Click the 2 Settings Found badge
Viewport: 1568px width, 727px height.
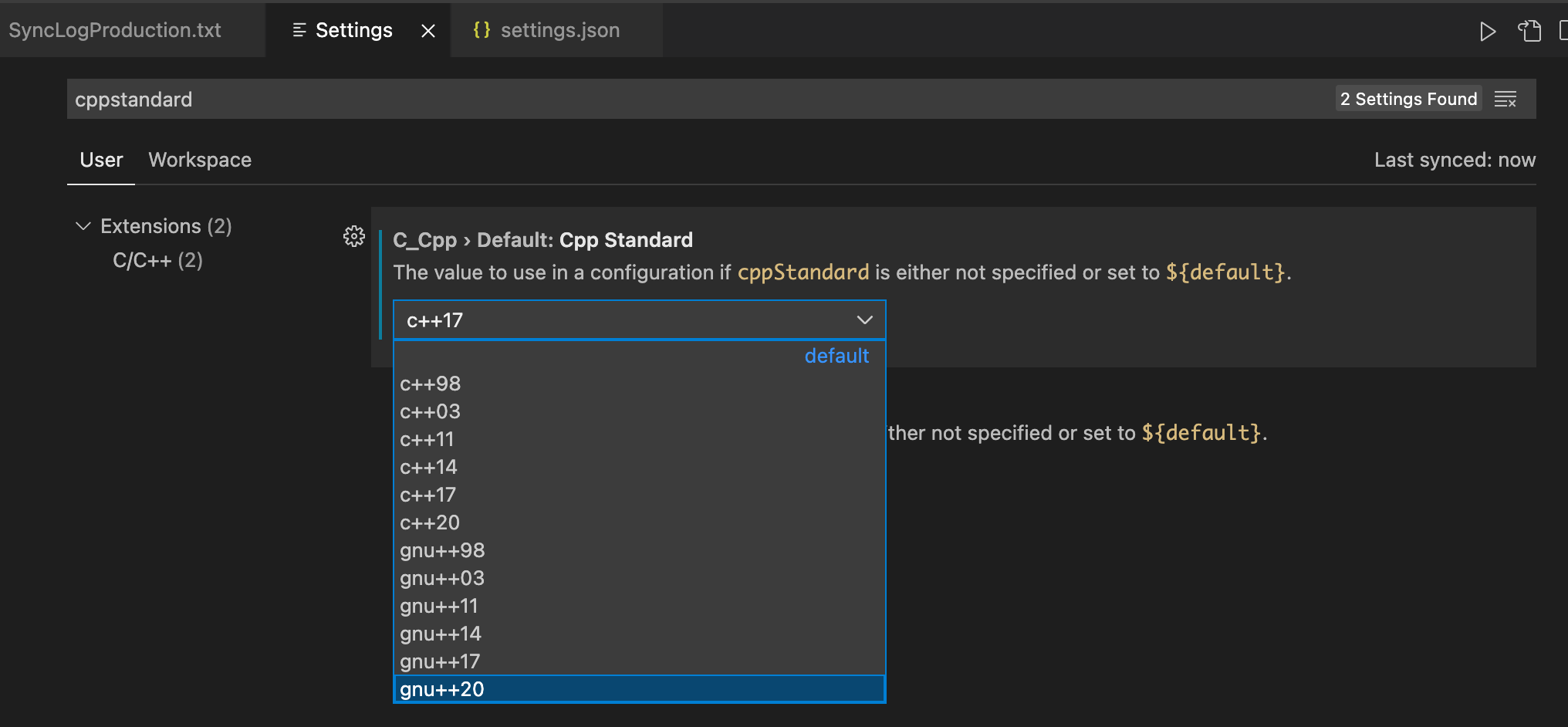coord(1408,99)
